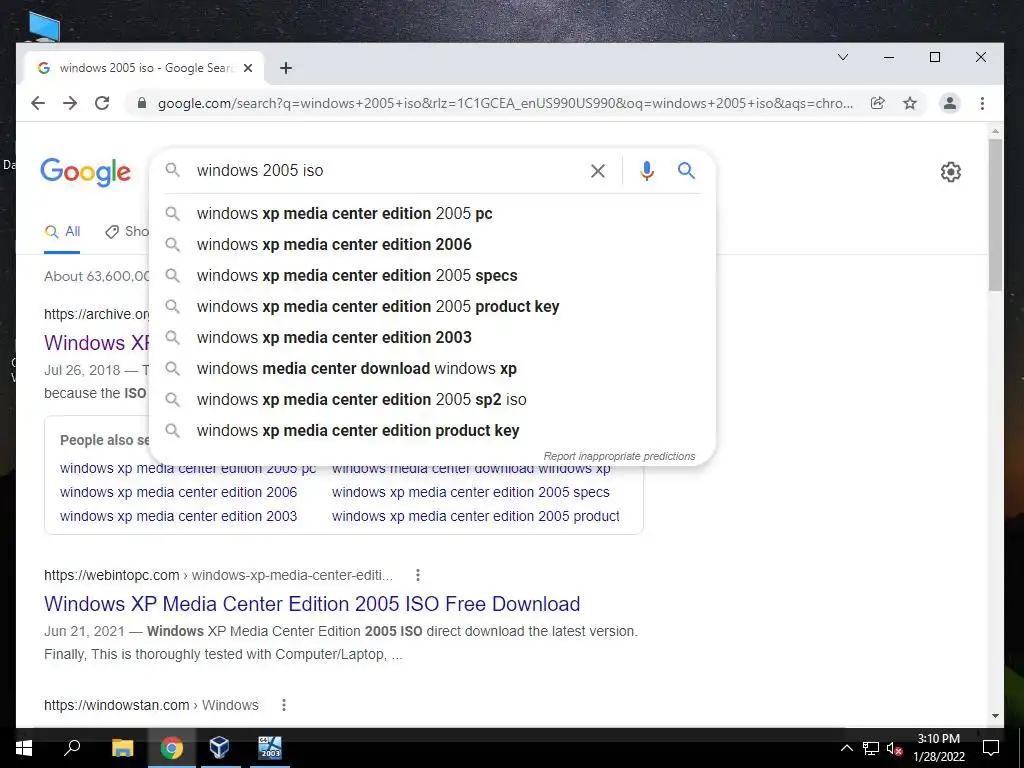The height and width of the screenshot is (768, 1024).
Task: Open related search ending '2005 product'
Action: pos(475,517)
